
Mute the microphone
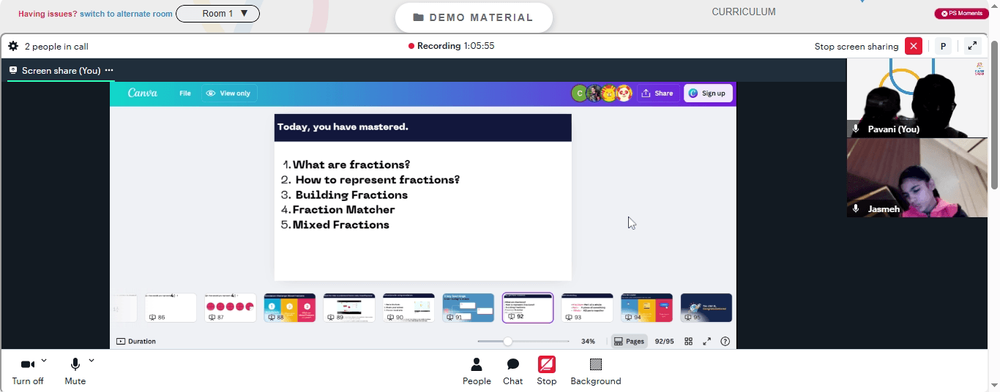click(x=75, y=372)
